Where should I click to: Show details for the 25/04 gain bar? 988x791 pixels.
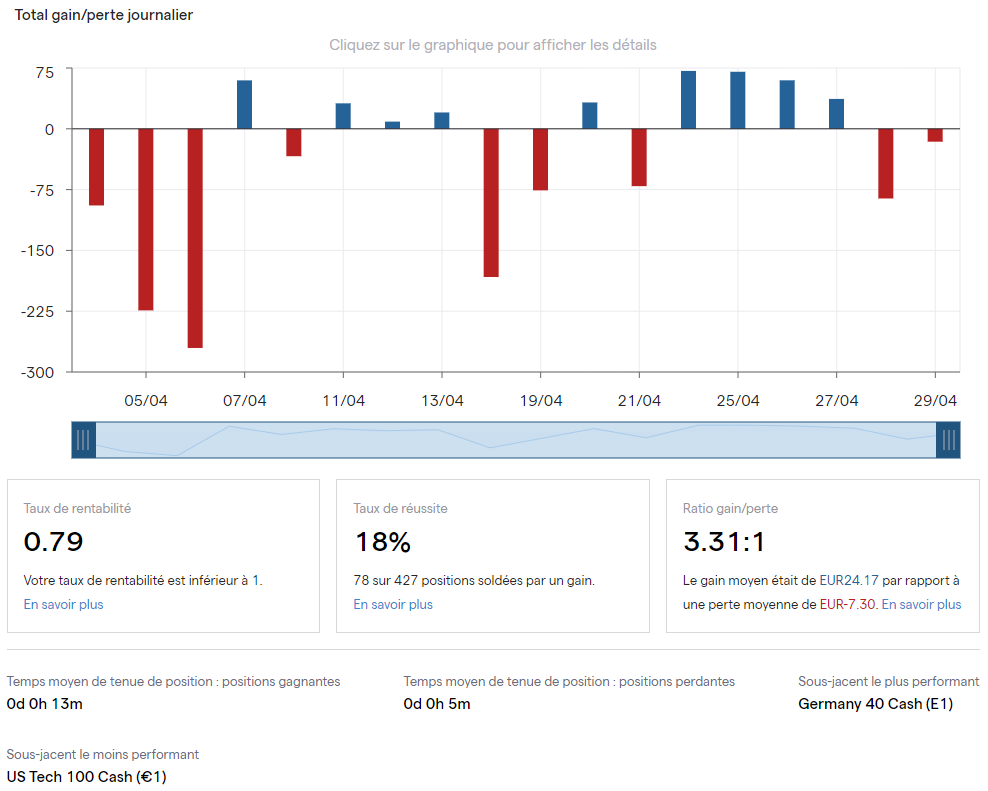[738, 100]
